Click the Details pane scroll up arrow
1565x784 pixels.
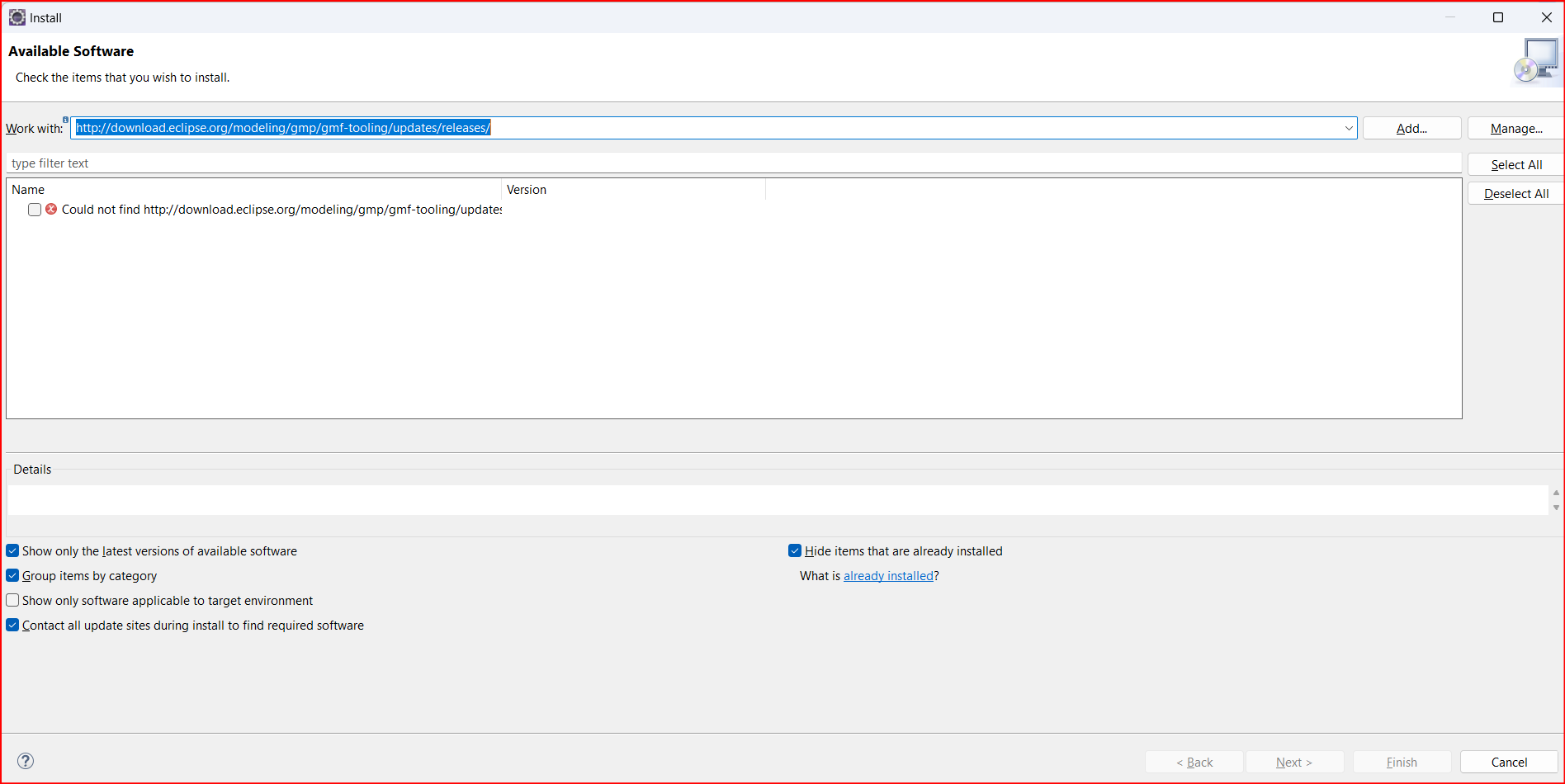pos(1556,493)
